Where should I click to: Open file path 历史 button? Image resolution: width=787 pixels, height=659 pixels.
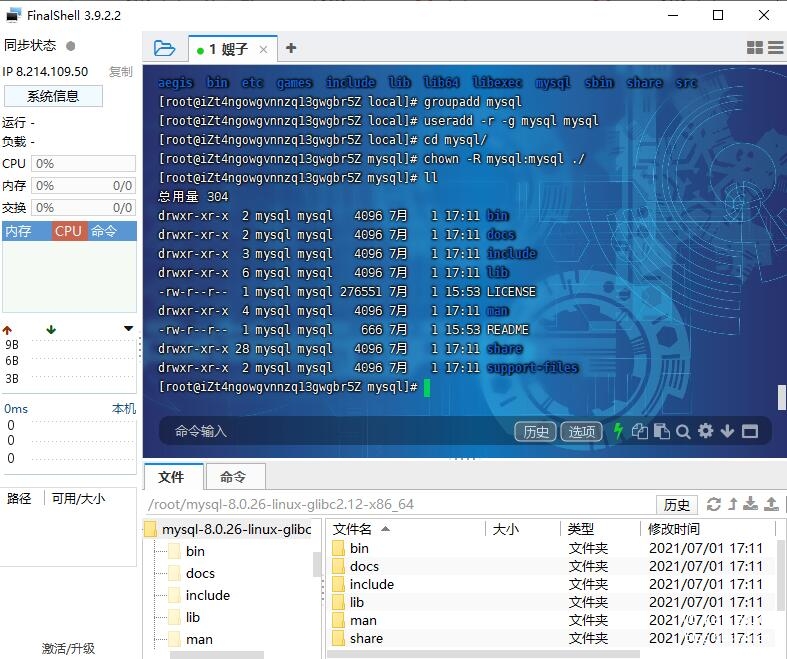677,505
